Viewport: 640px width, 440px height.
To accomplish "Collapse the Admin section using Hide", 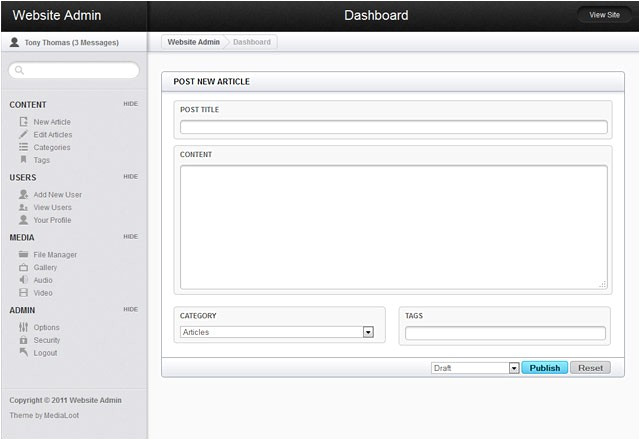I will pyautogui.click(x=130, y=310).
